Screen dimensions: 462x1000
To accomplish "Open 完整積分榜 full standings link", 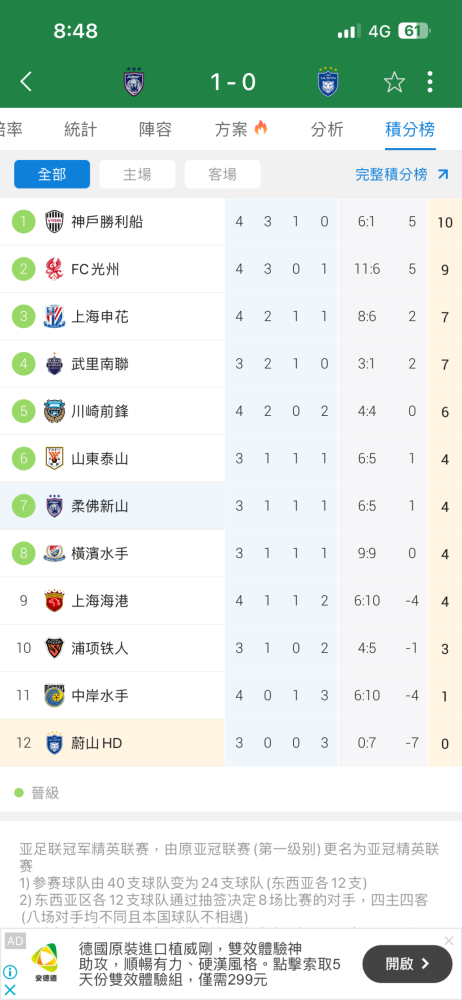I will [402, 174].
